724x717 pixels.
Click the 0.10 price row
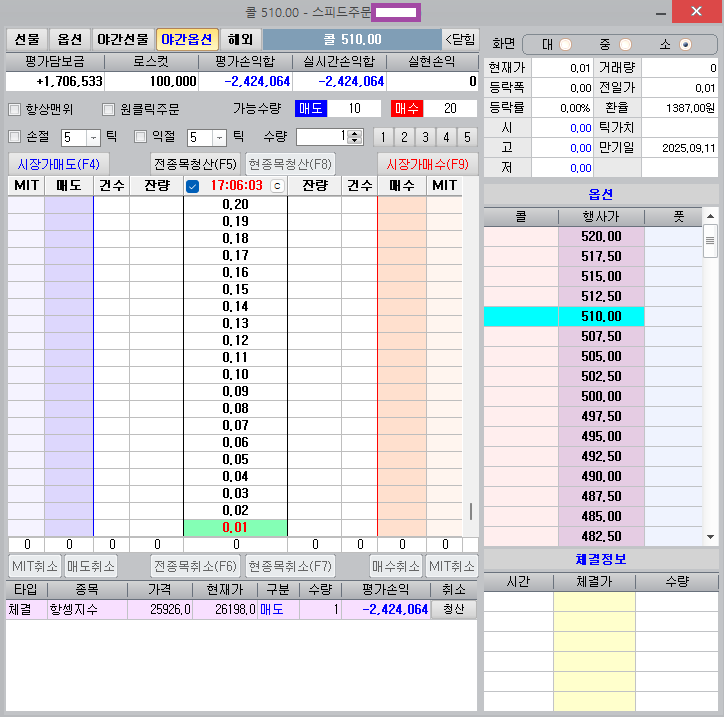click(x=235, y=374)
